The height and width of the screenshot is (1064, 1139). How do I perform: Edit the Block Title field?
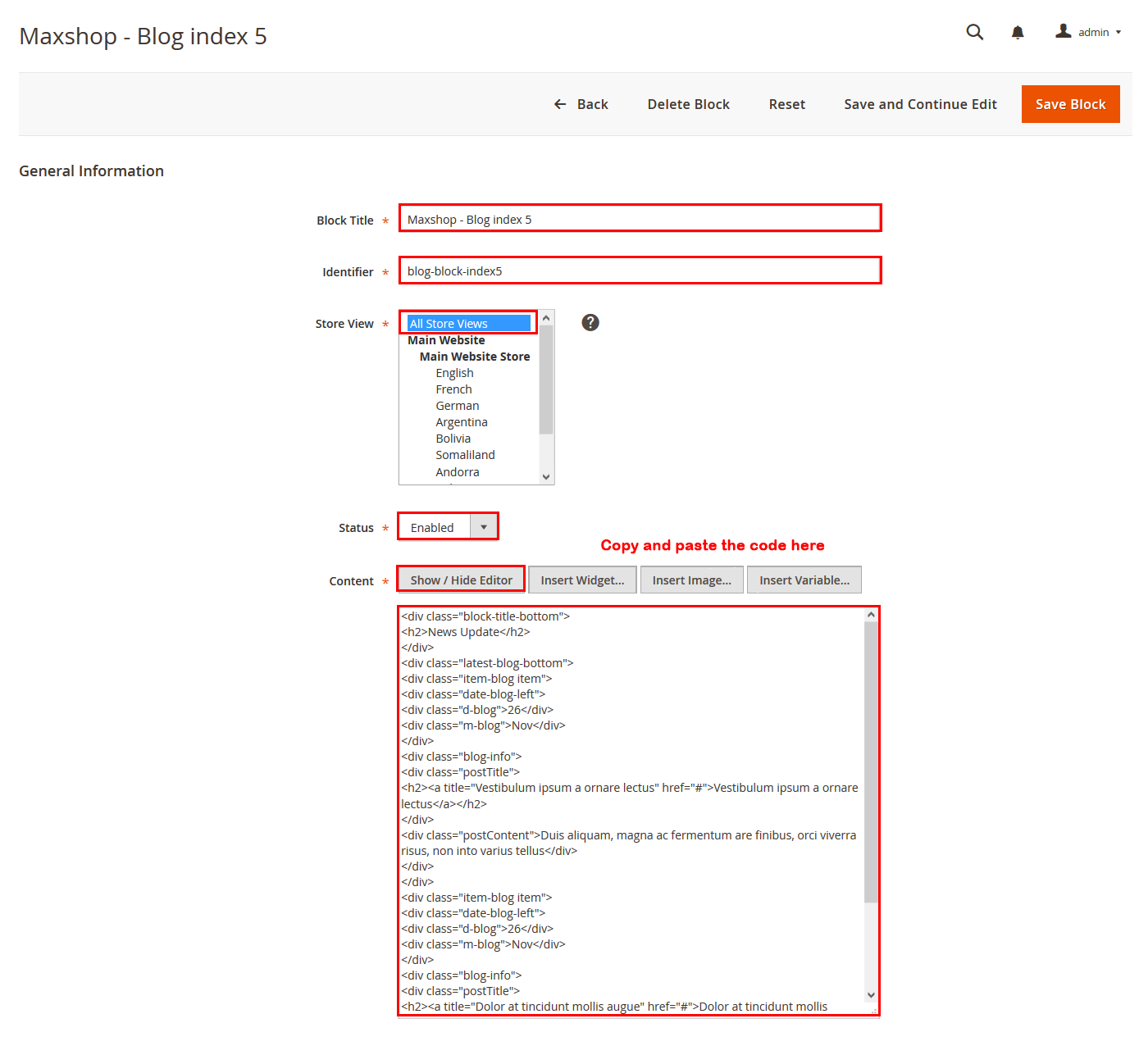[640, 219]
